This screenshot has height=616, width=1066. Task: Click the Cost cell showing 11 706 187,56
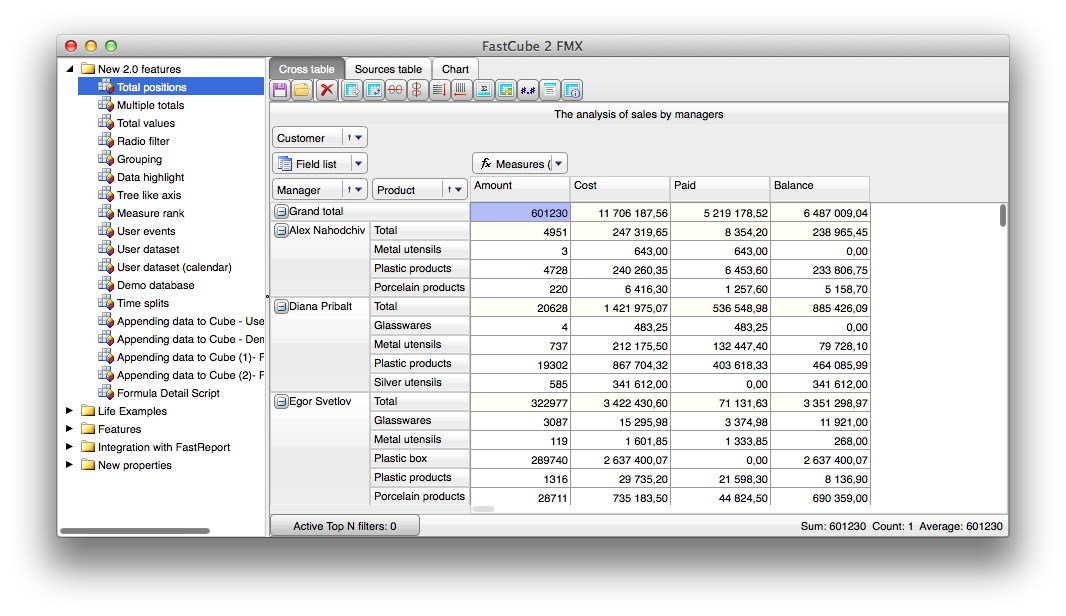coord(620,213)
